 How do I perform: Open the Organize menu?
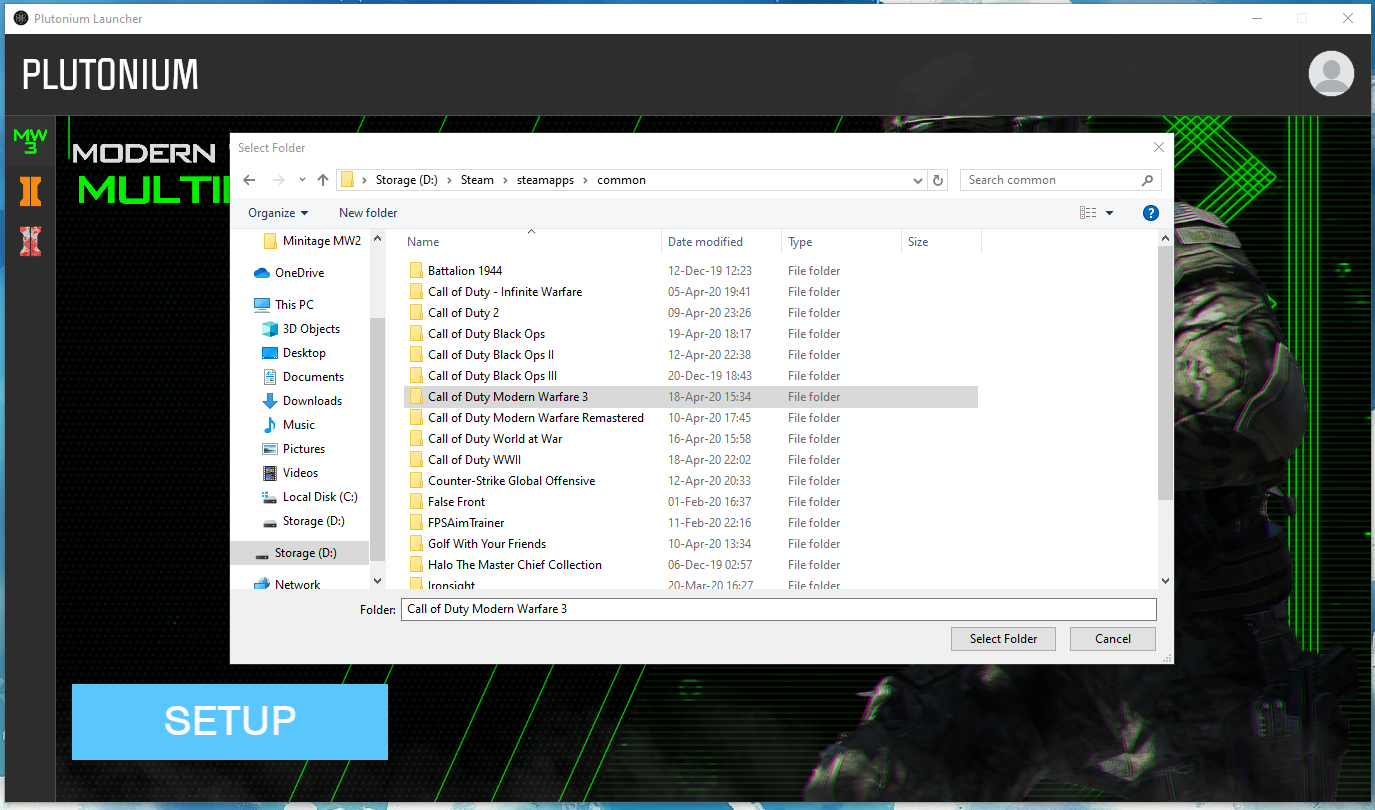pos(278,213)
